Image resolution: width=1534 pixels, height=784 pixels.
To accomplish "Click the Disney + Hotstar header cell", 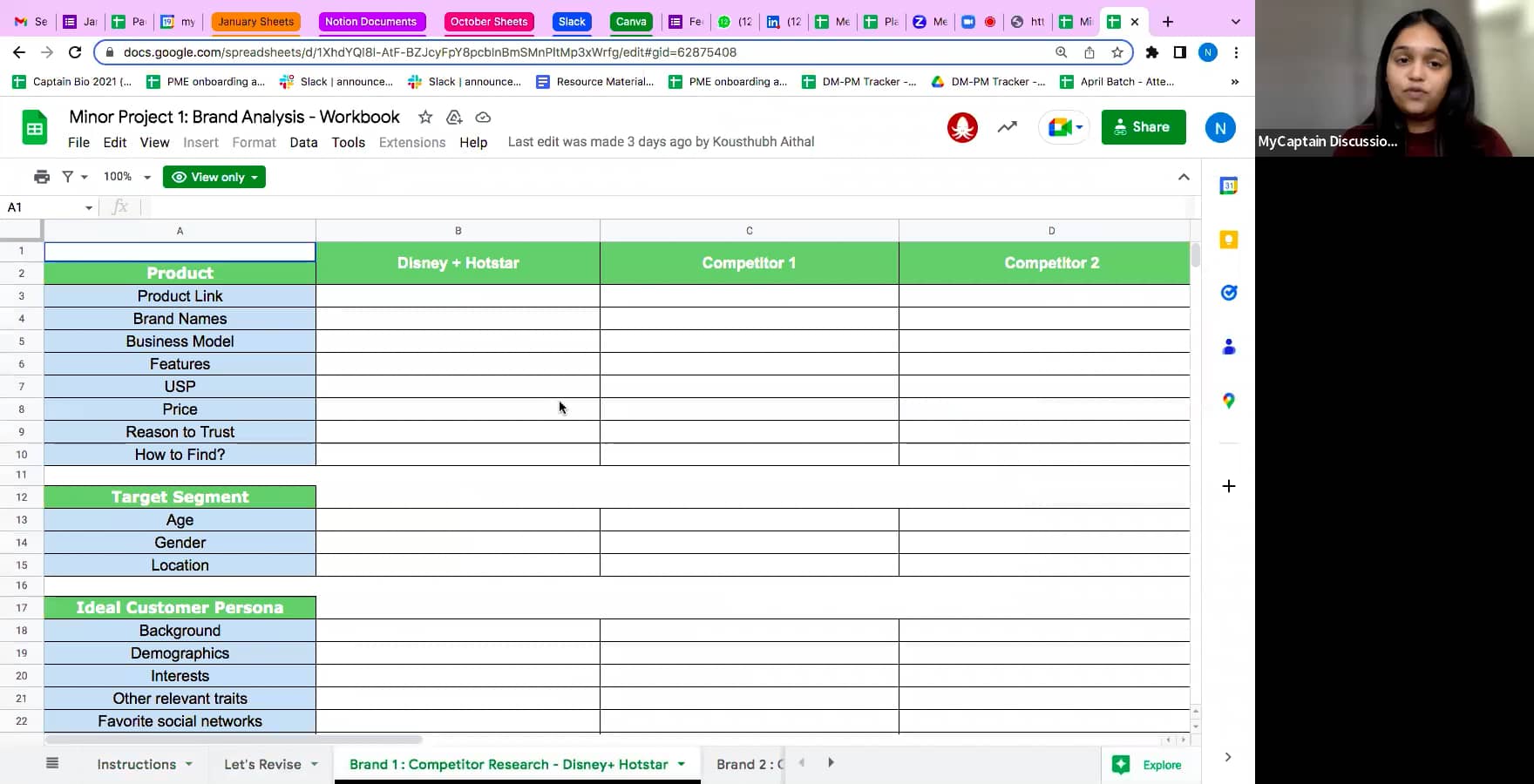I will [x=458, y=263].
